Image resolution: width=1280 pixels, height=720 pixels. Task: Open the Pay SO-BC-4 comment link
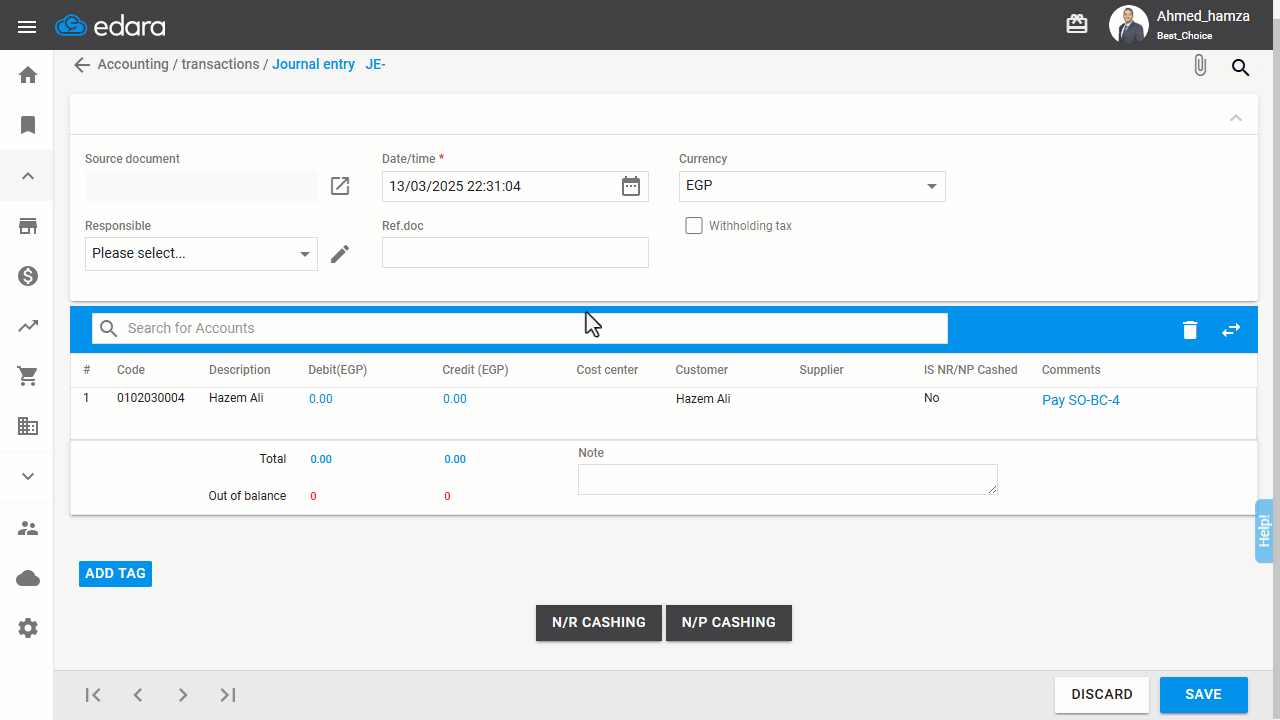tap(1081, 400)
